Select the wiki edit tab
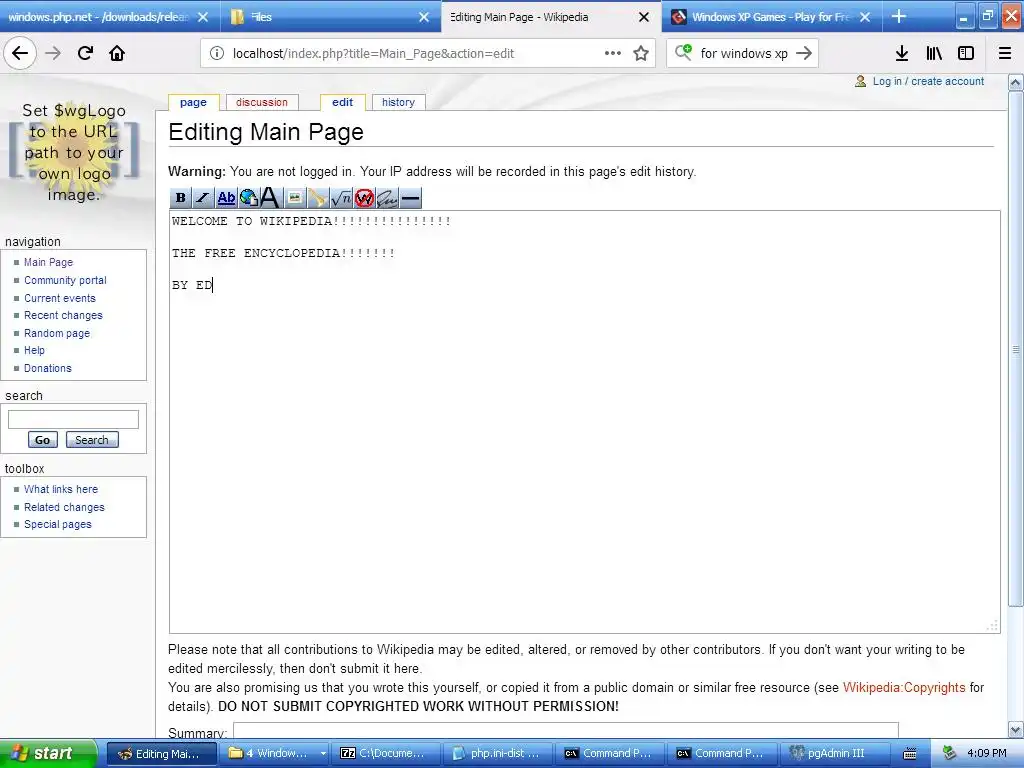 click(342, 103)
